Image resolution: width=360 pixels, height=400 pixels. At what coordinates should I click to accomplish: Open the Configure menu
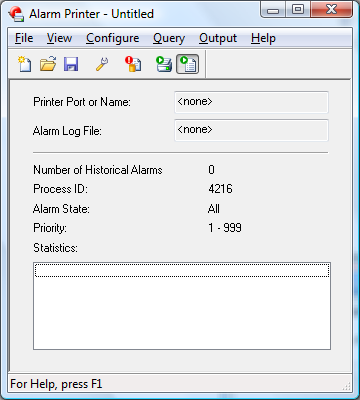113,38
